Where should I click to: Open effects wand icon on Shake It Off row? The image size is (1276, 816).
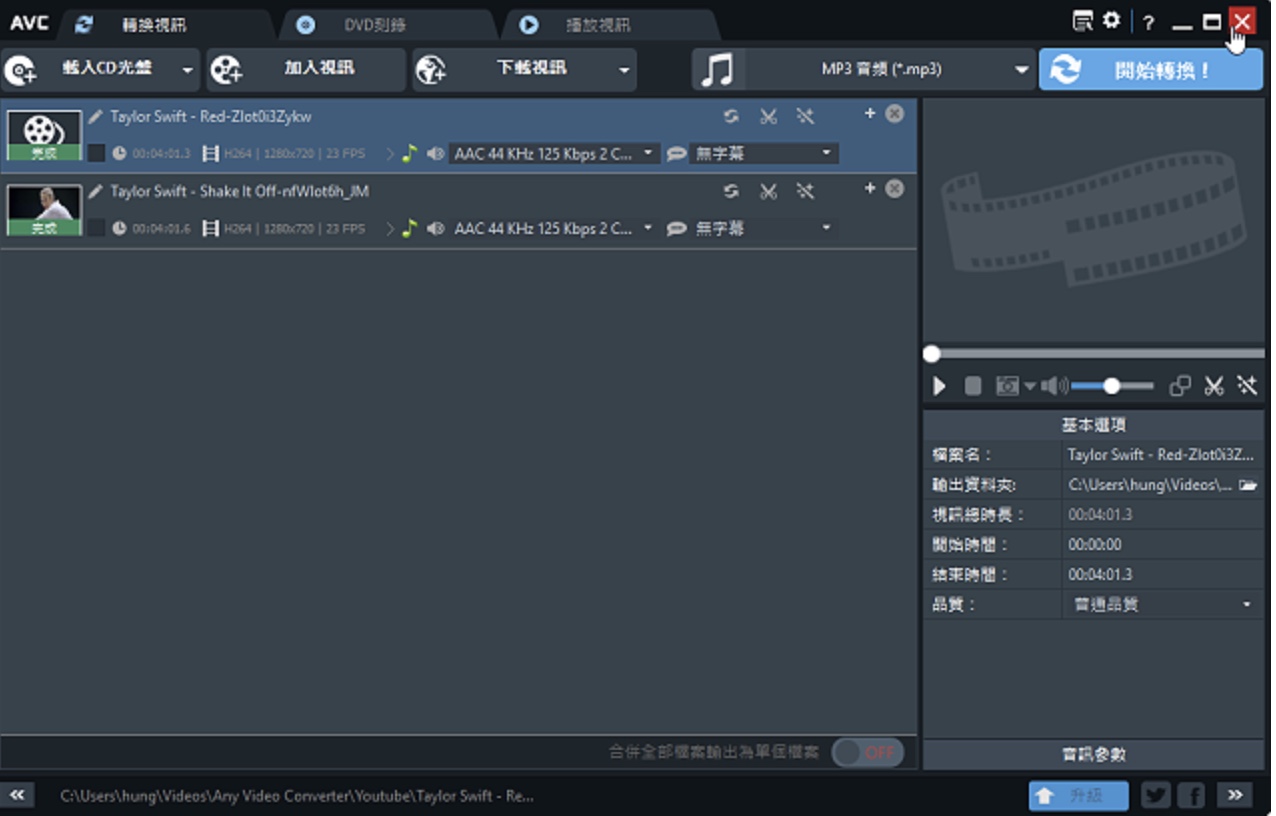point(805,191)
